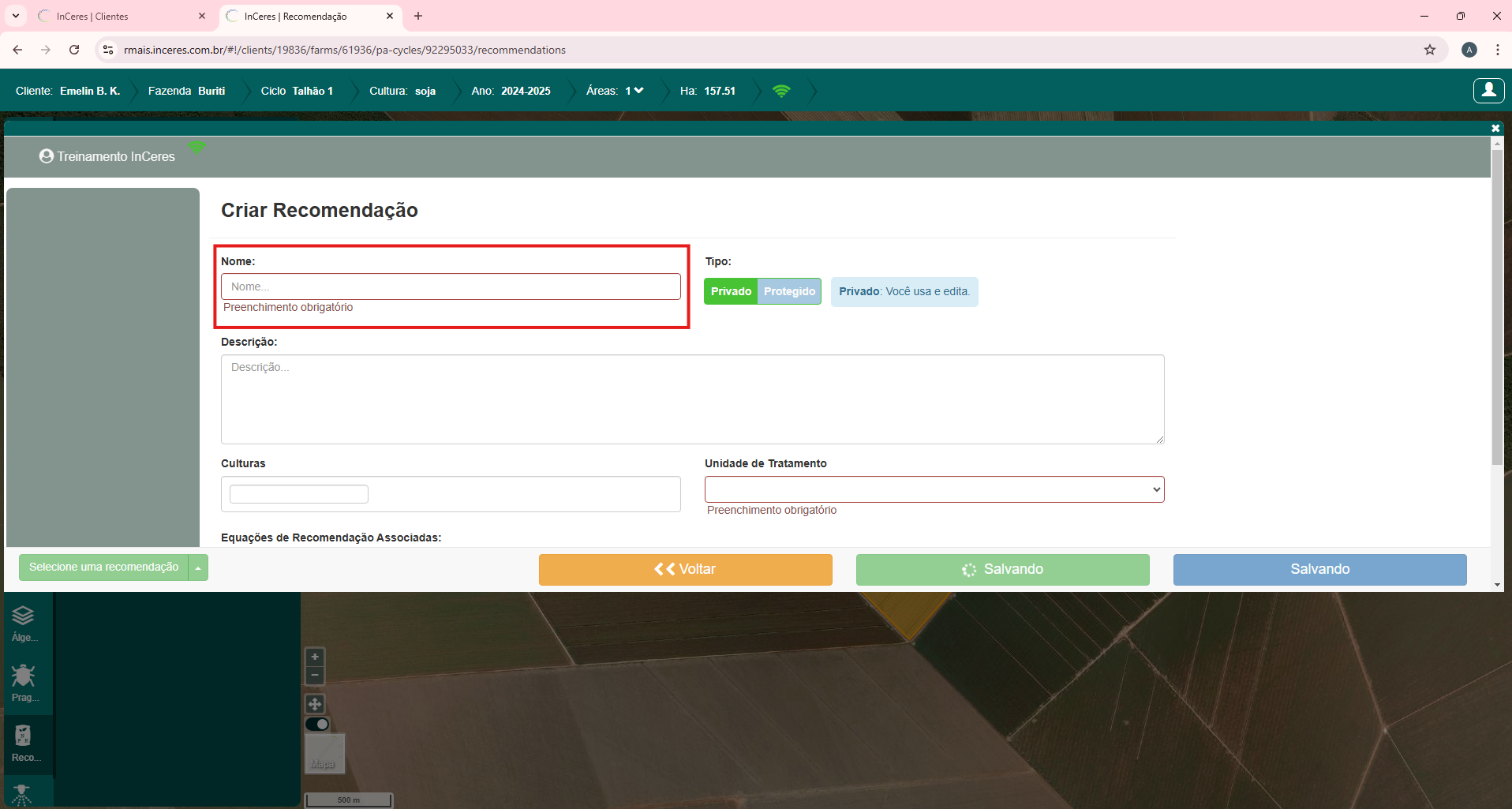Screen dimensions: 1512x809
Task: Toggle the map switch under pan control
Action: pyautogui.click(x=317, y=724)
